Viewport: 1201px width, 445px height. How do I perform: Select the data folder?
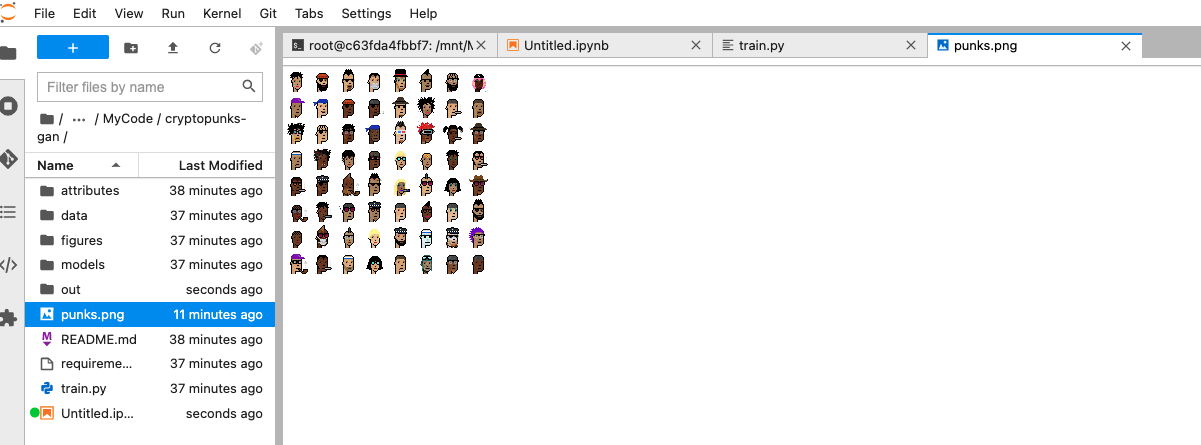point(151,215)
